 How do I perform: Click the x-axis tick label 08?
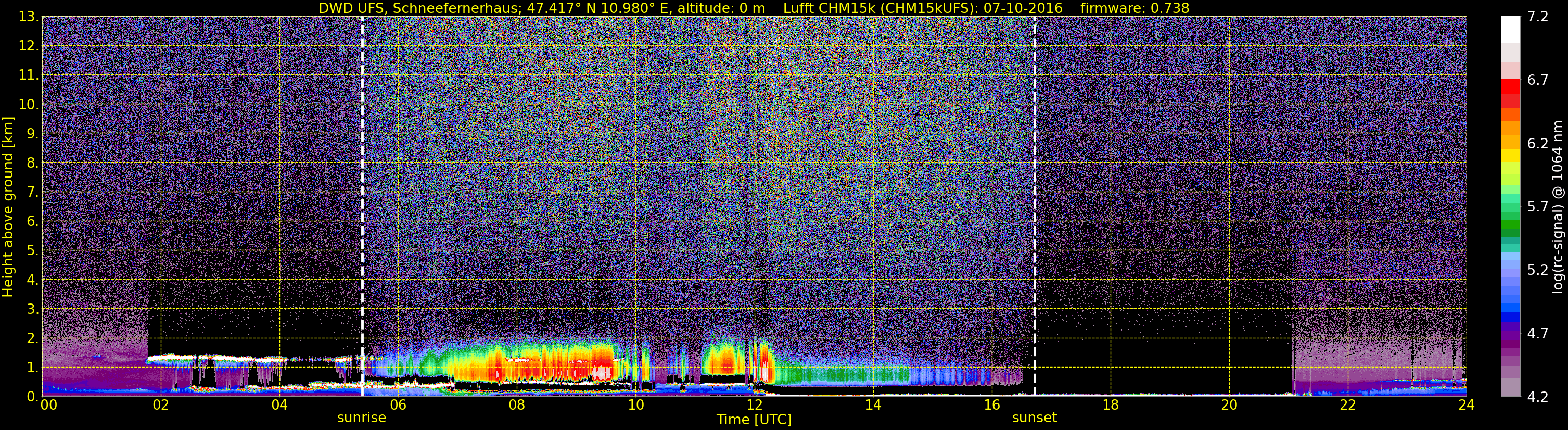[517, 405]
